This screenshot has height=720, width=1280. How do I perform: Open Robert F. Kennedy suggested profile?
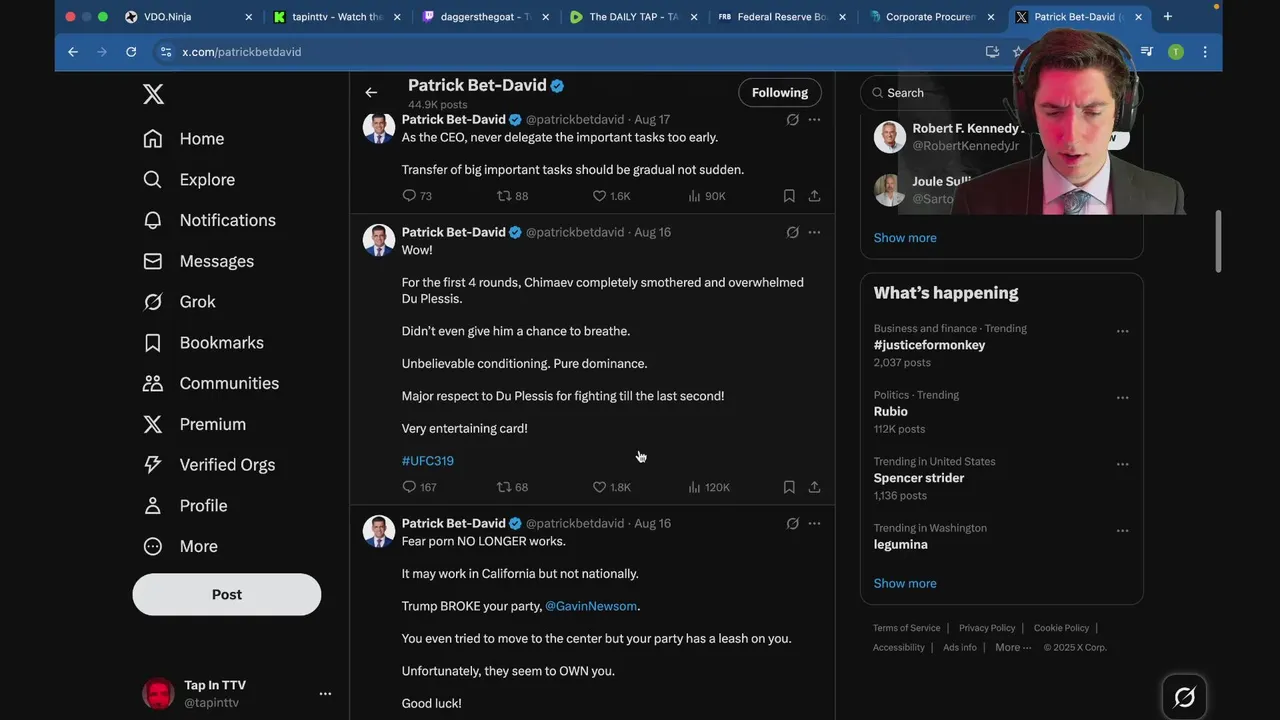click(x=966, y=137)
